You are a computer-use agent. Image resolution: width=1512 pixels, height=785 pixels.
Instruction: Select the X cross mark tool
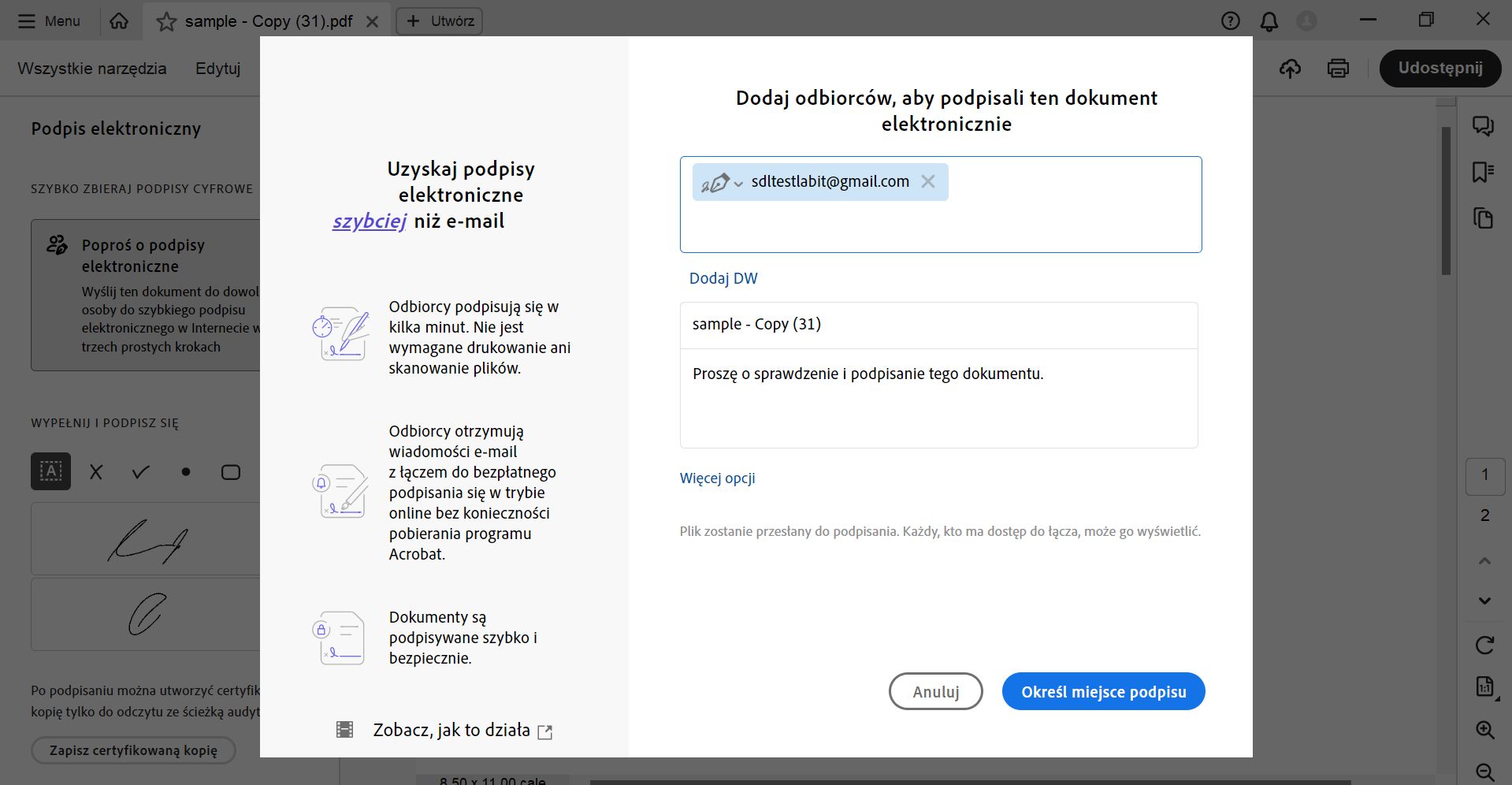(x=96, y=472)
